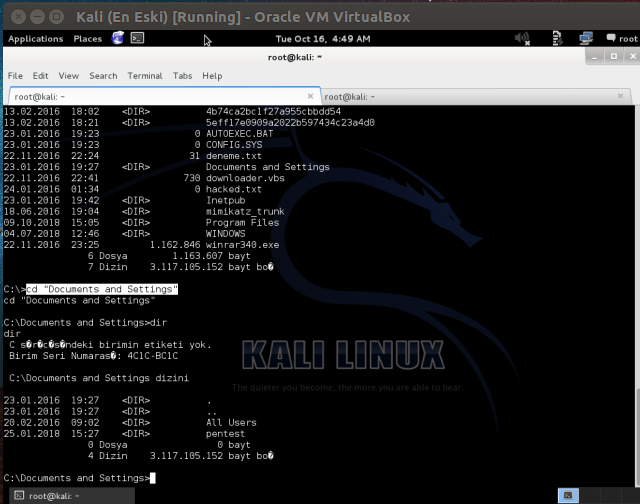Launch the Iceweasel browser icon in panel
The height and width of the screenshot is (504, 640).
tap(118, 38)
